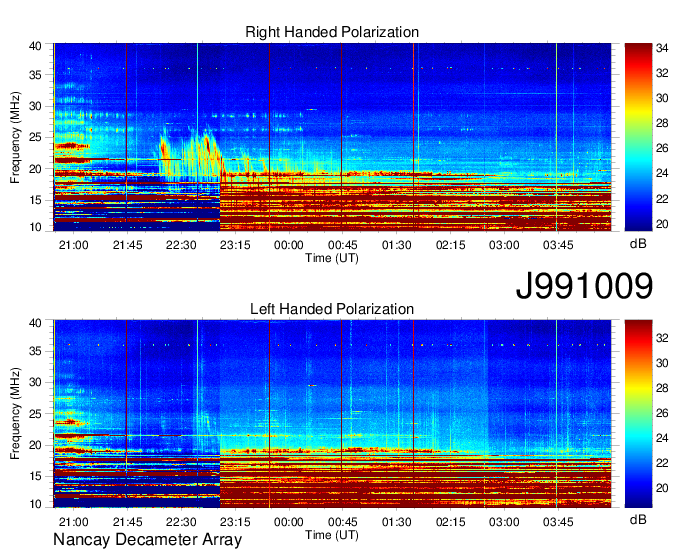Click the "03:45" tick under the Left Handed plot
This screenshot has width=680, height=552.
pos(558,522)
